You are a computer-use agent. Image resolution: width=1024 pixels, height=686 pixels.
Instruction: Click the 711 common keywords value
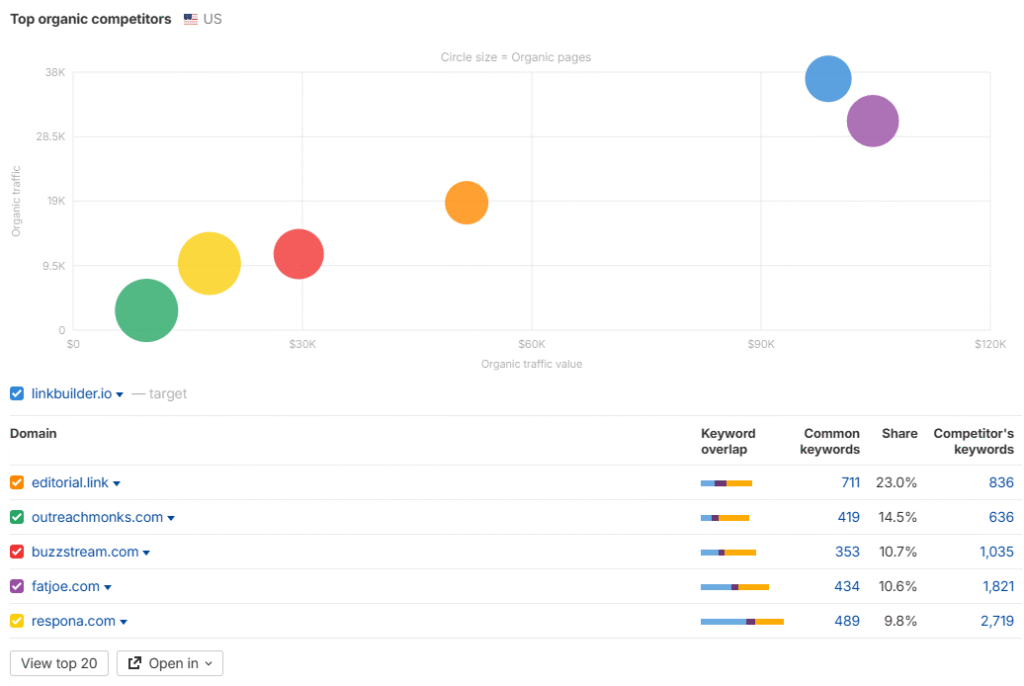point(849,483)
